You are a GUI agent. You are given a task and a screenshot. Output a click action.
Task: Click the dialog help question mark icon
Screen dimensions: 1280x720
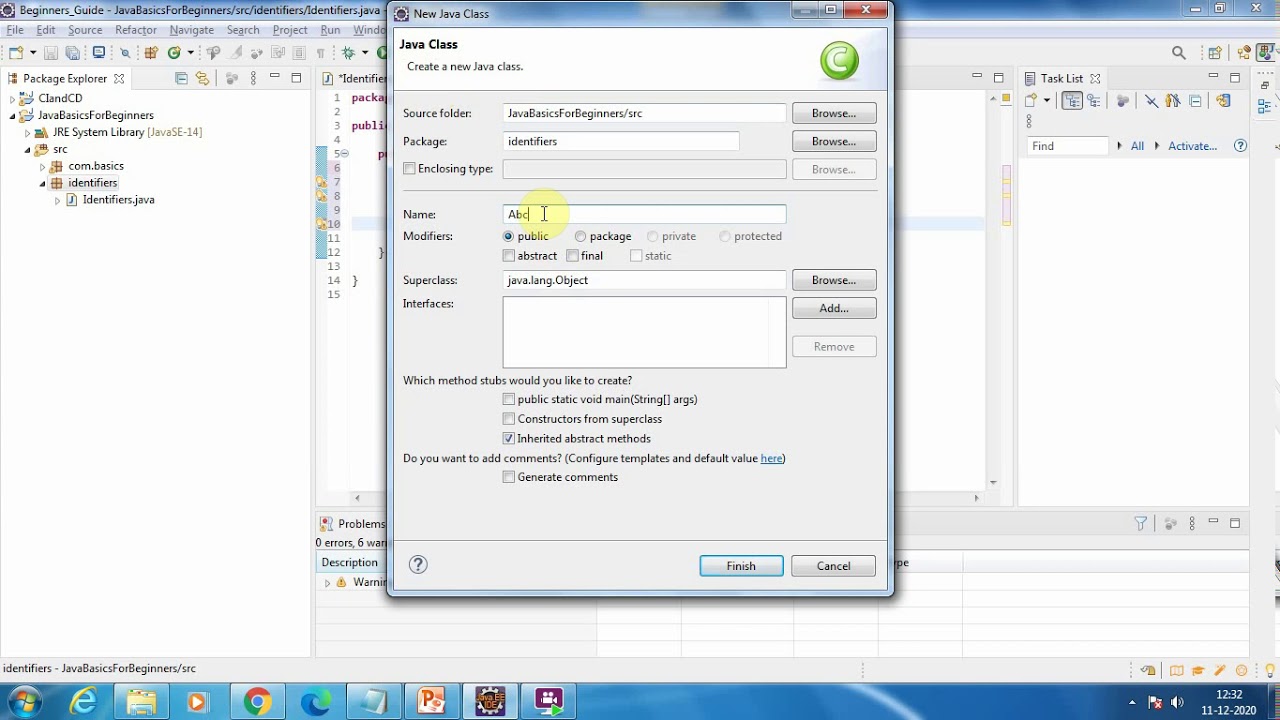pos(418,565)
